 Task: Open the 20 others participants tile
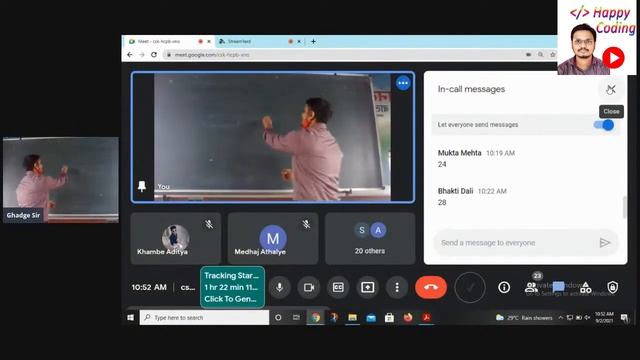370,238
